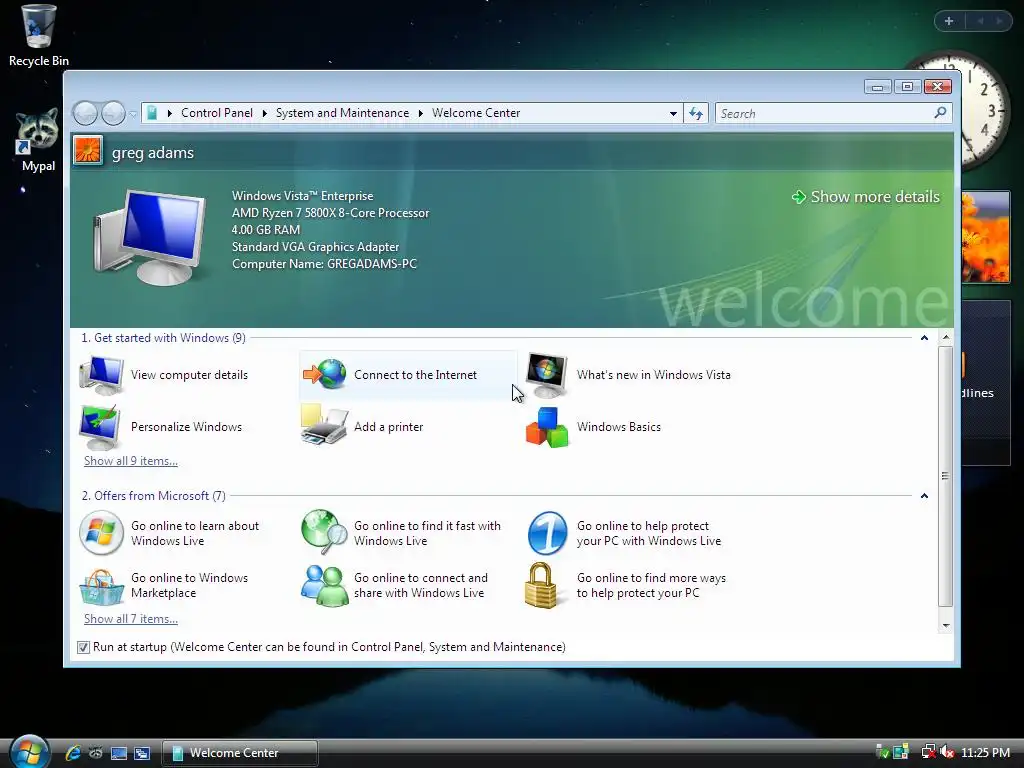Open the Connect to the Internet globe icon
This screenshot has width=1024, height=768.
tap(325, 375)
